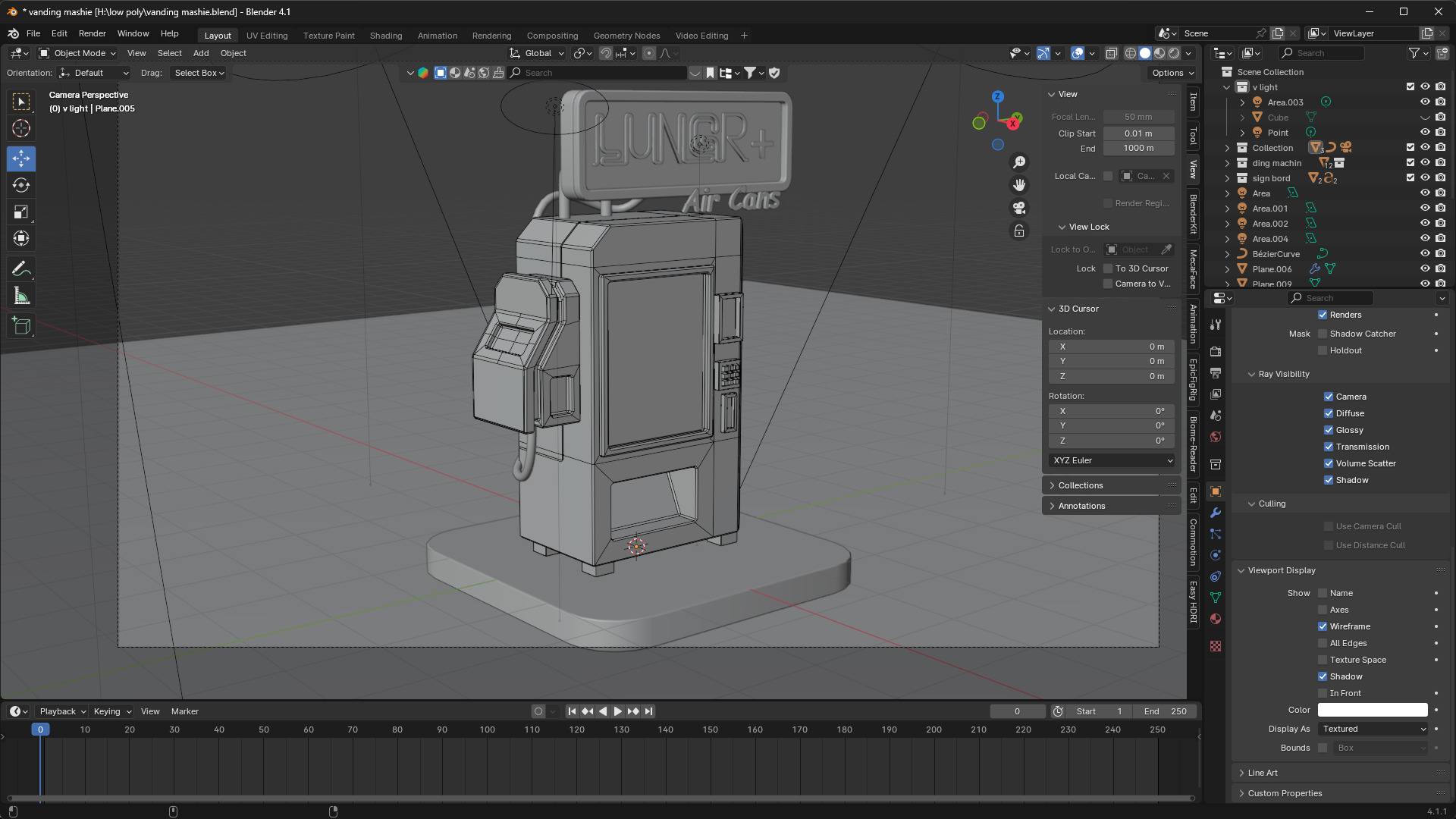Screen dimensions: 1456x819
Task: Open the Modifiers wrench tab icon
Action: click(x=1216, y=513)
